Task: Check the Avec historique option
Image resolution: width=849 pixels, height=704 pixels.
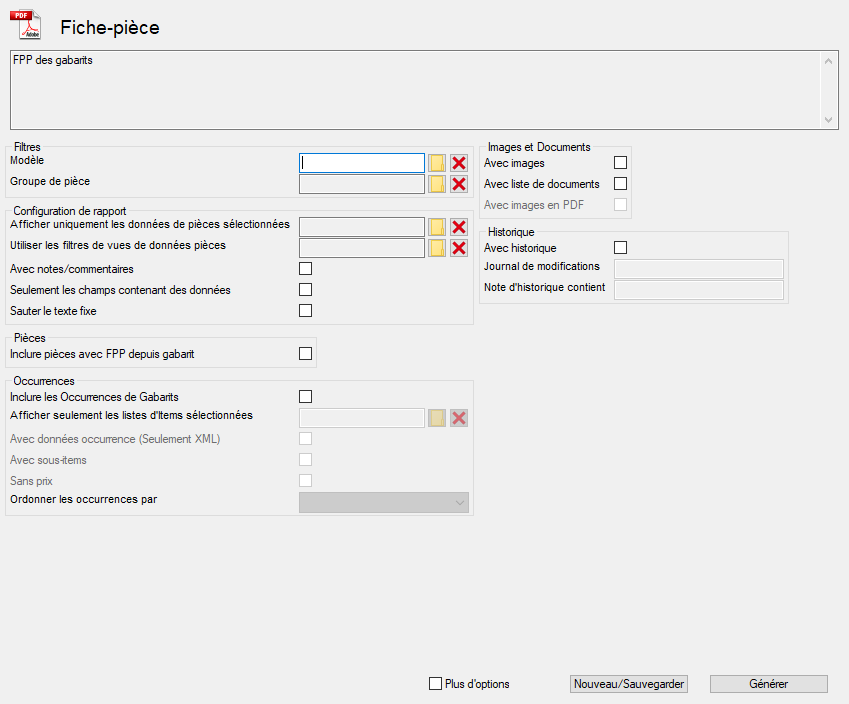Action: (620, 248)
